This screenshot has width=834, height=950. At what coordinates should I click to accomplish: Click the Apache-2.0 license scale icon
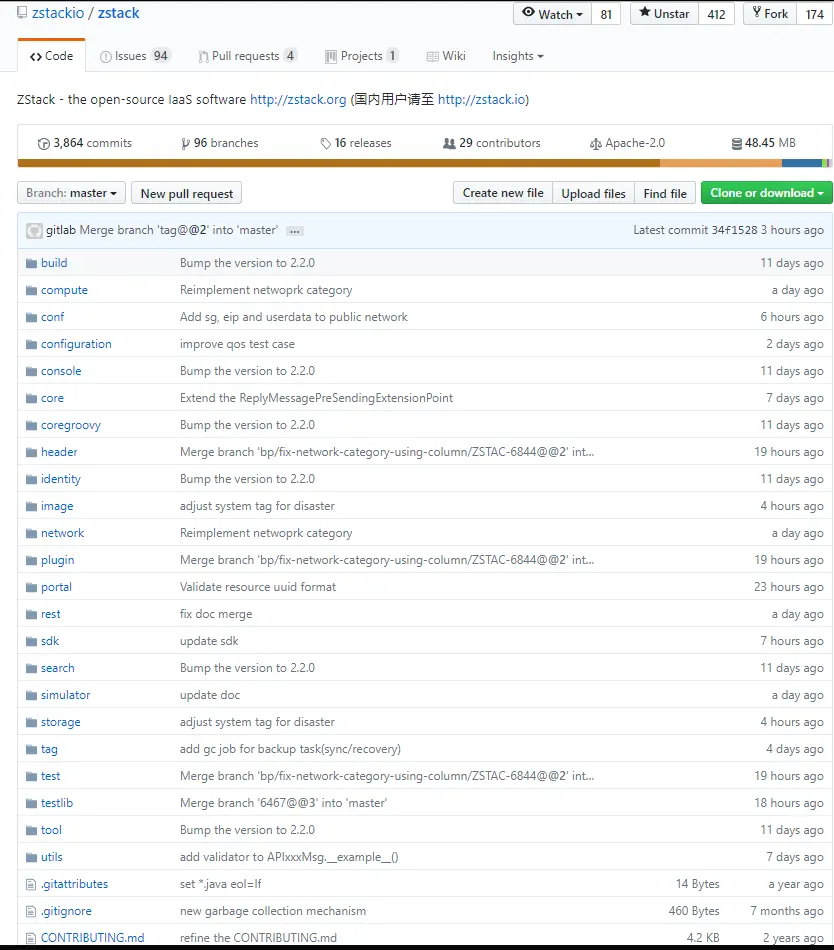pyautogui.click(x=595, y=144)
